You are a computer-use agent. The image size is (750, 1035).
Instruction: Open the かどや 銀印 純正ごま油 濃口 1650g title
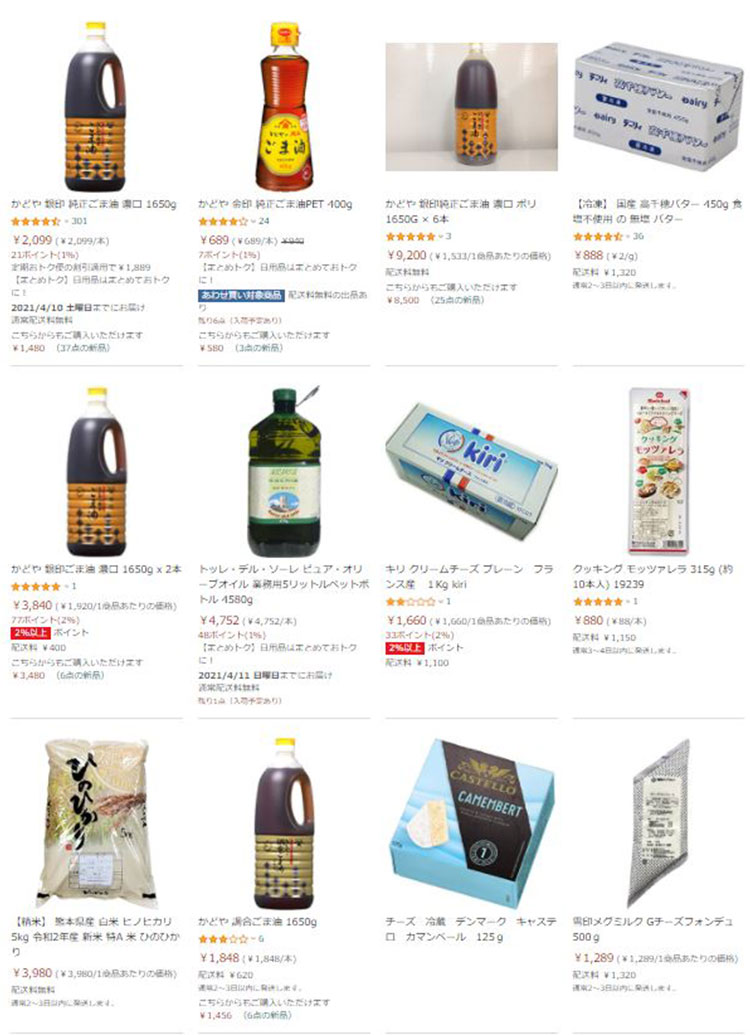[94, 204]
